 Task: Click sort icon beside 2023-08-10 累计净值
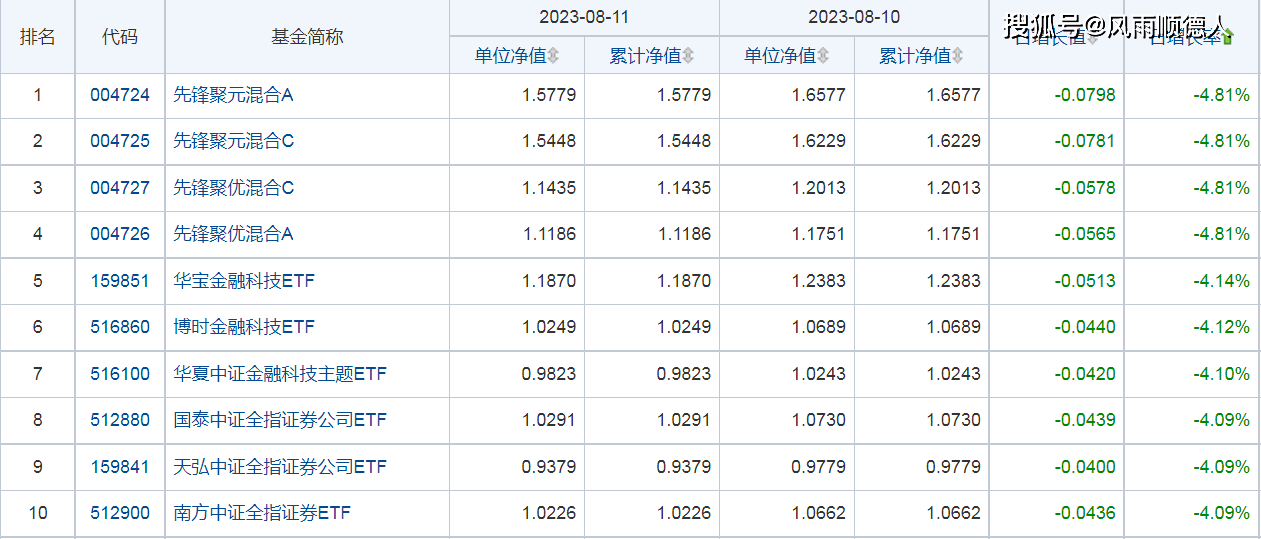pos(958,56)
